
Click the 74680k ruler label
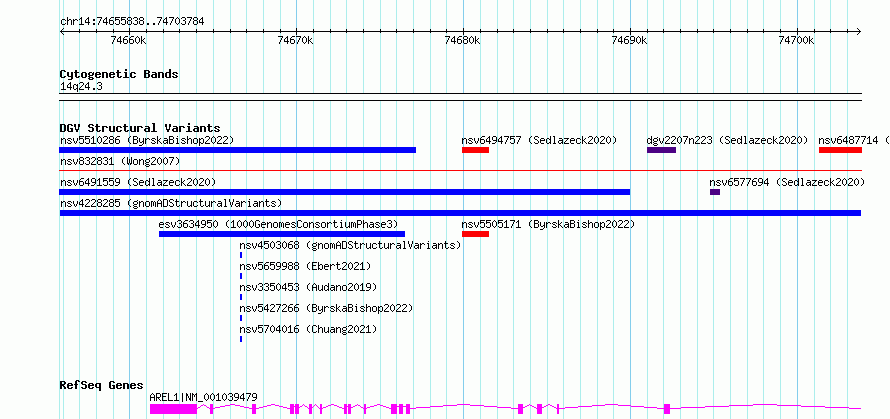[x=463, y=40]
